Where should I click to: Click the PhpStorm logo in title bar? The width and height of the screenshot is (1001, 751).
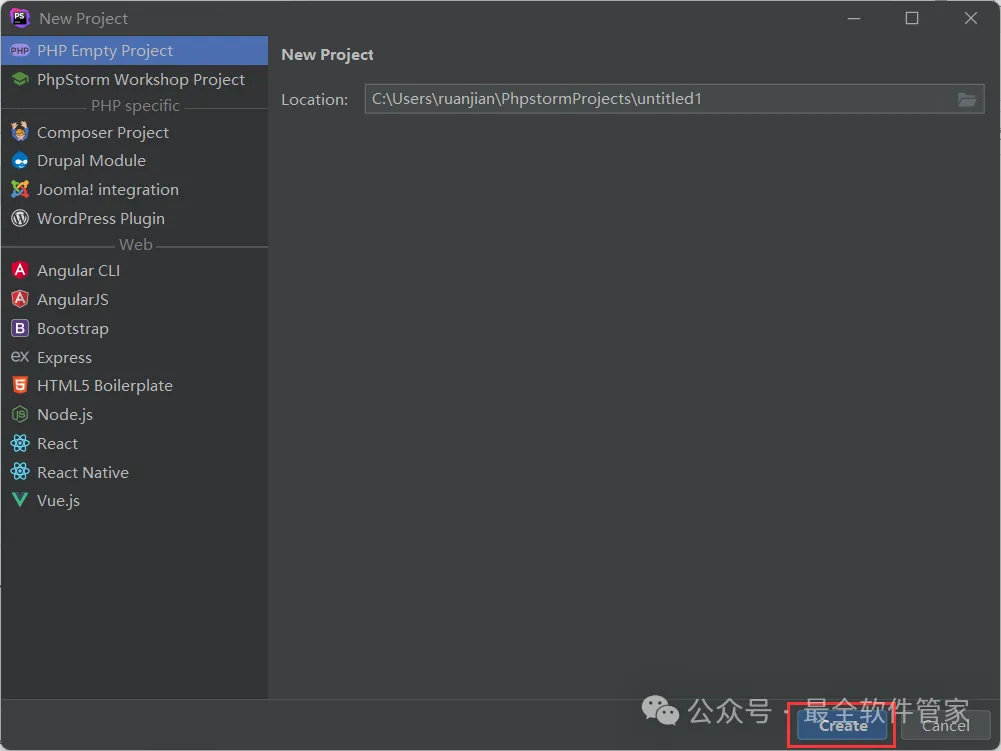click(20, 18)
